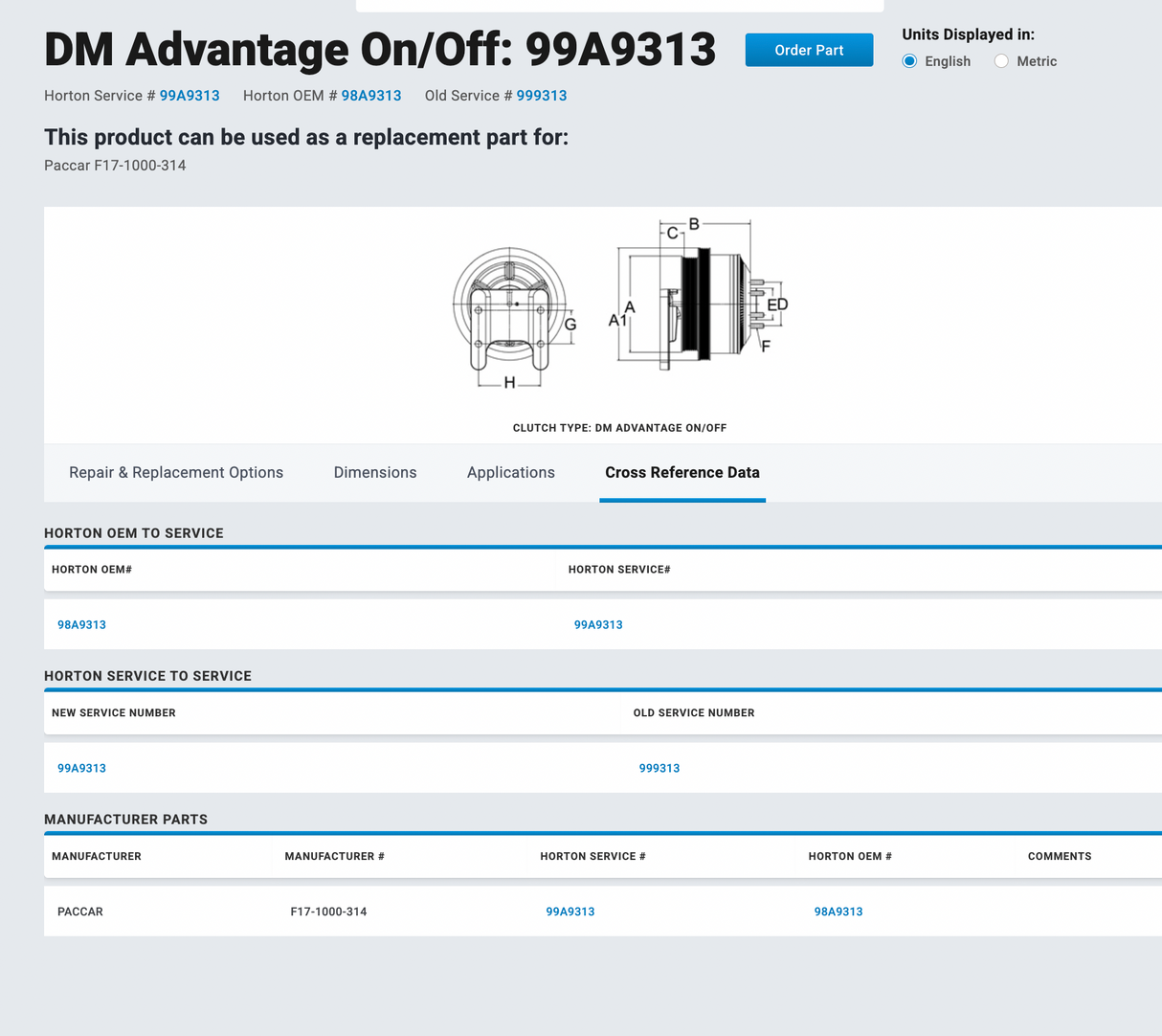Click the OLD SERVICE NUMBER column header
Image resolution: width=1162 pixels, height=1036 pixels.
(694, 713)
